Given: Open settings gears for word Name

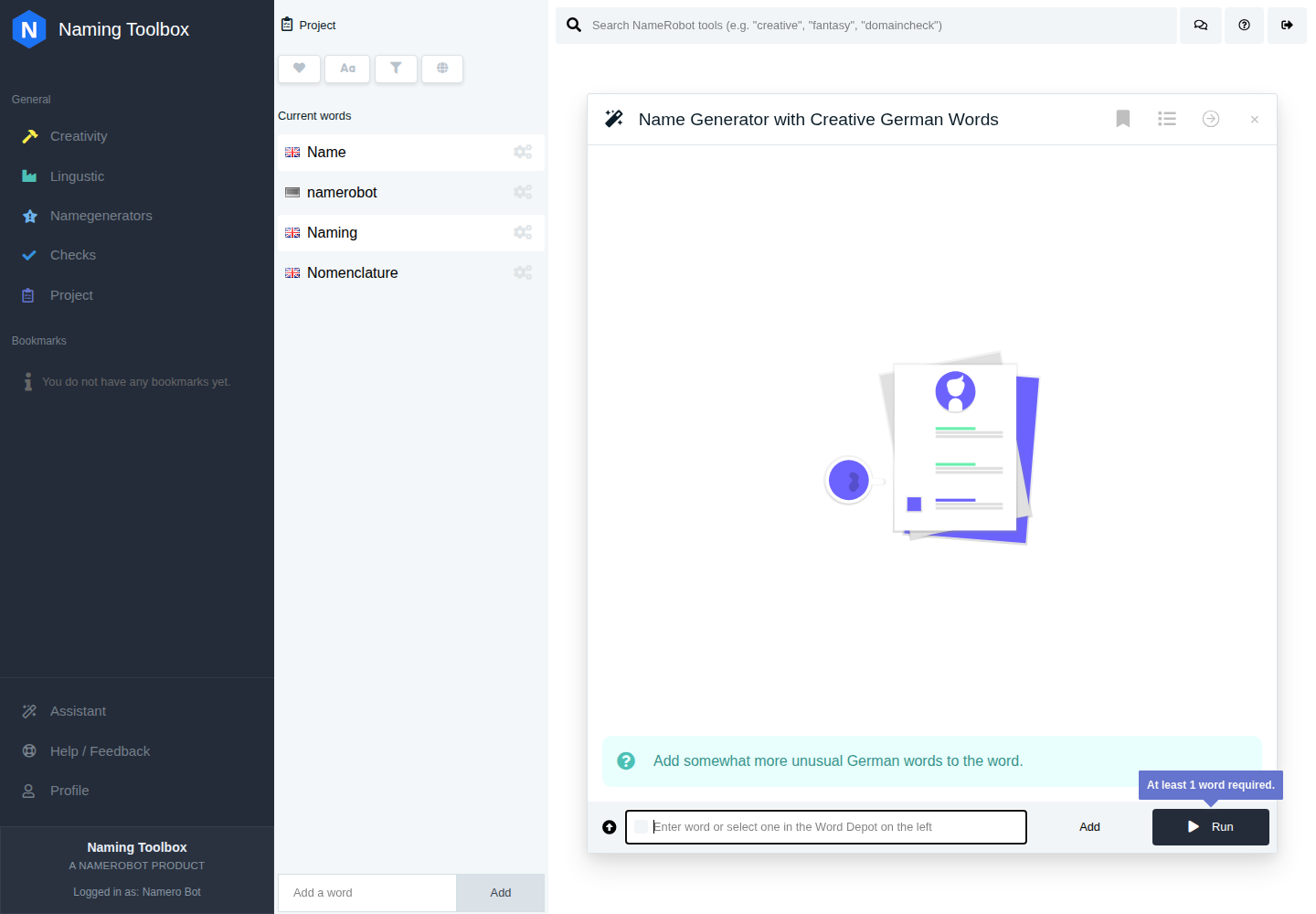Looking at the screenshot, I should click(x=523, y=152).
